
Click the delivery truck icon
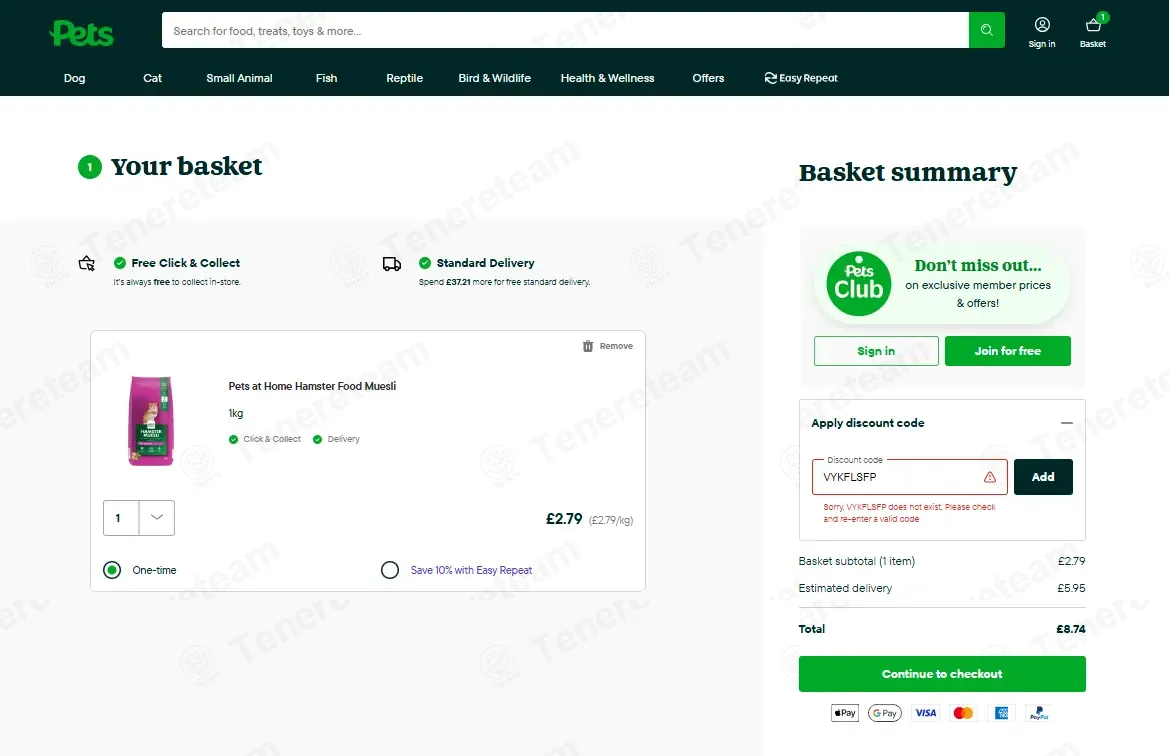(391, 264)
